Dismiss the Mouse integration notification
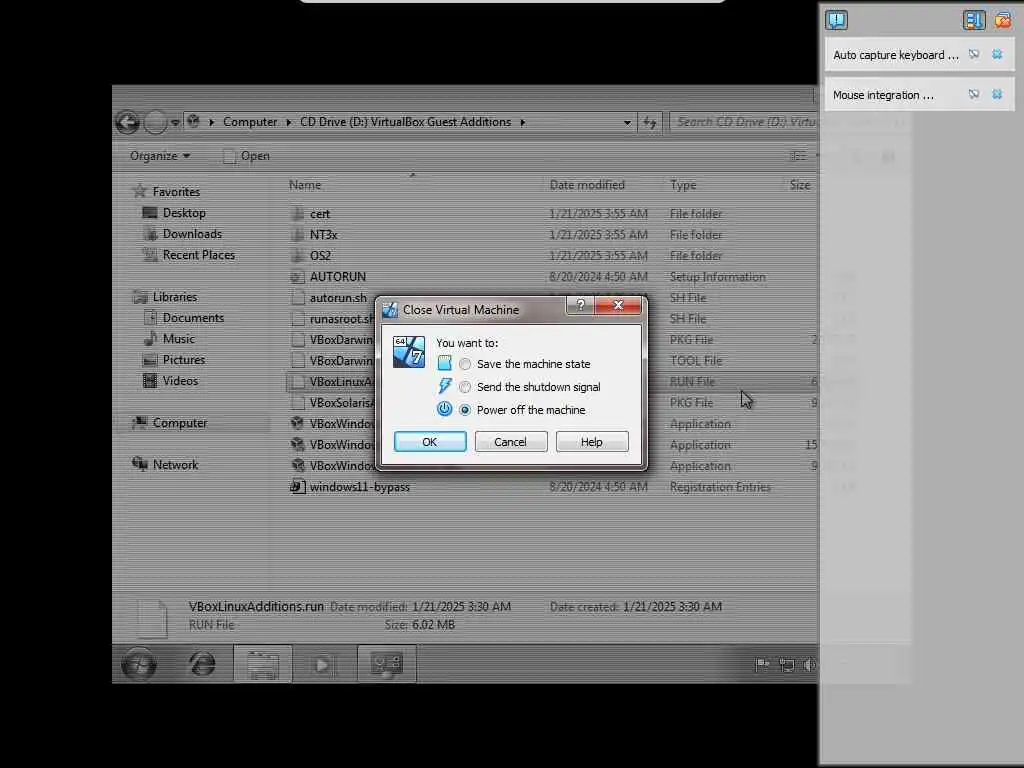 pyautogui.click(x=997, y=95)
